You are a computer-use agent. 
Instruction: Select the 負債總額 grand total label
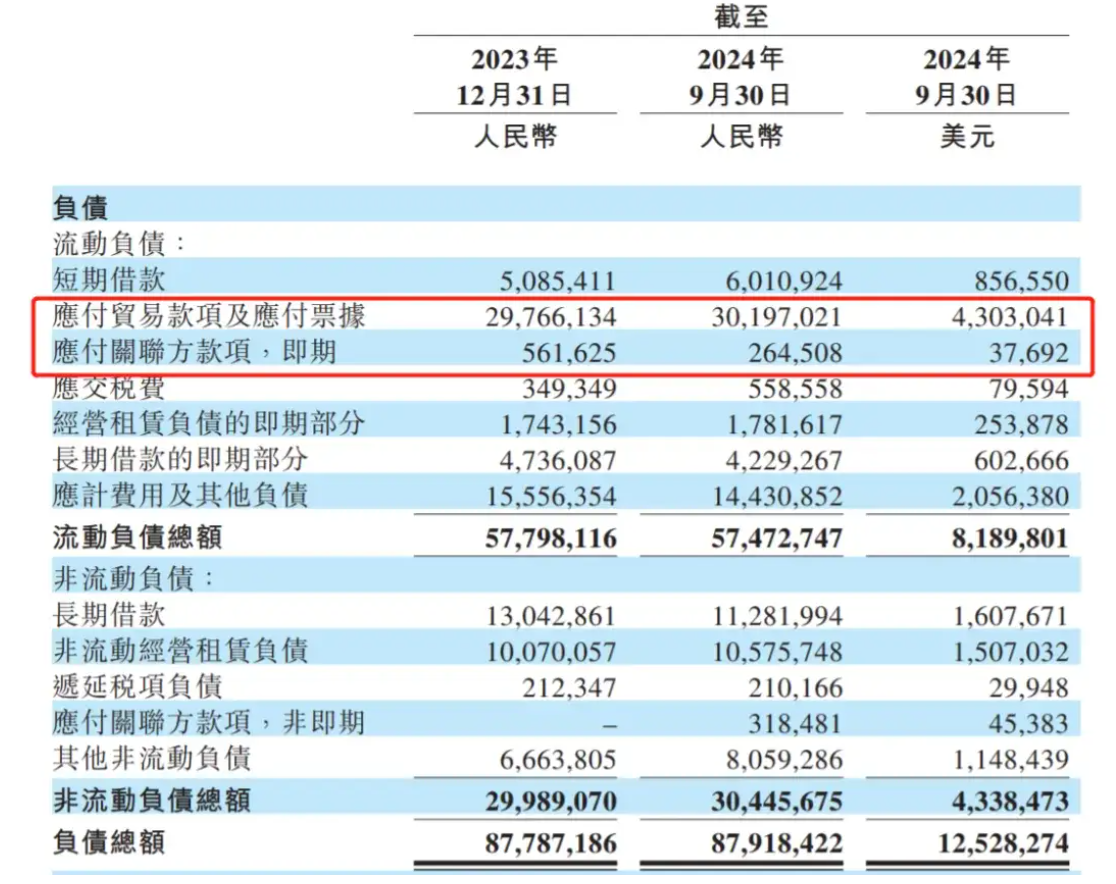point(109,842)
